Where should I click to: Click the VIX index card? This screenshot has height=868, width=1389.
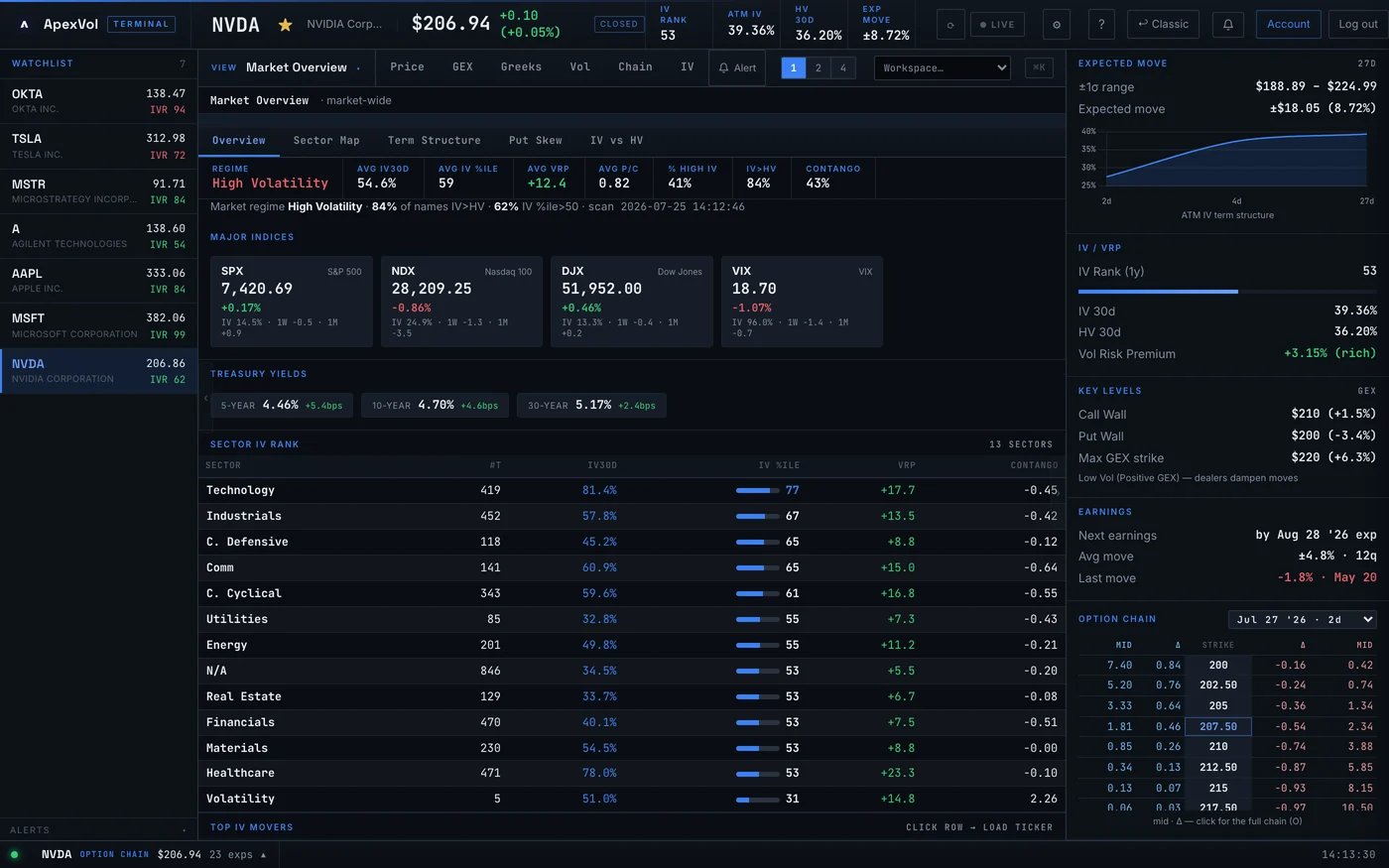[802, 302]
